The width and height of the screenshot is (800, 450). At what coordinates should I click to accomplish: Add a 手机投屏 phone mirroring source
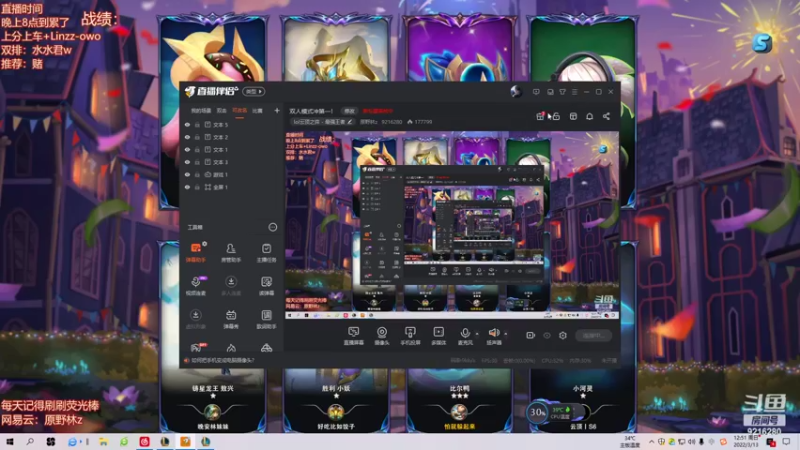(x=410, y=336)
